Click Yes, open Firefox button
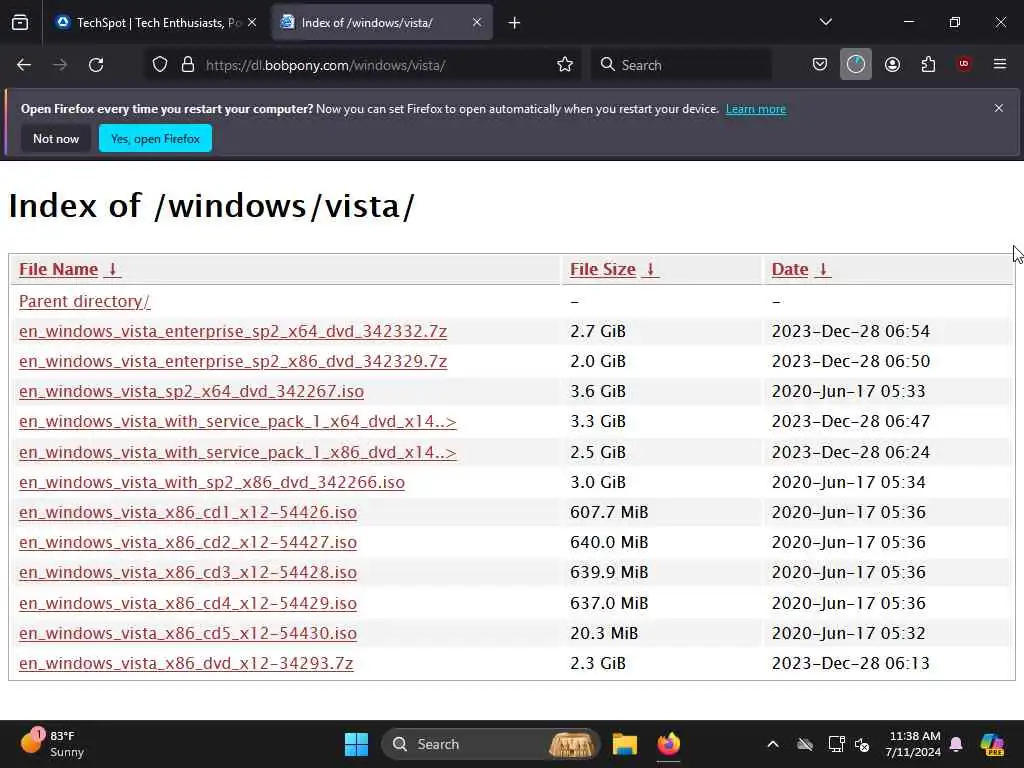 click(x=155, y=138)
